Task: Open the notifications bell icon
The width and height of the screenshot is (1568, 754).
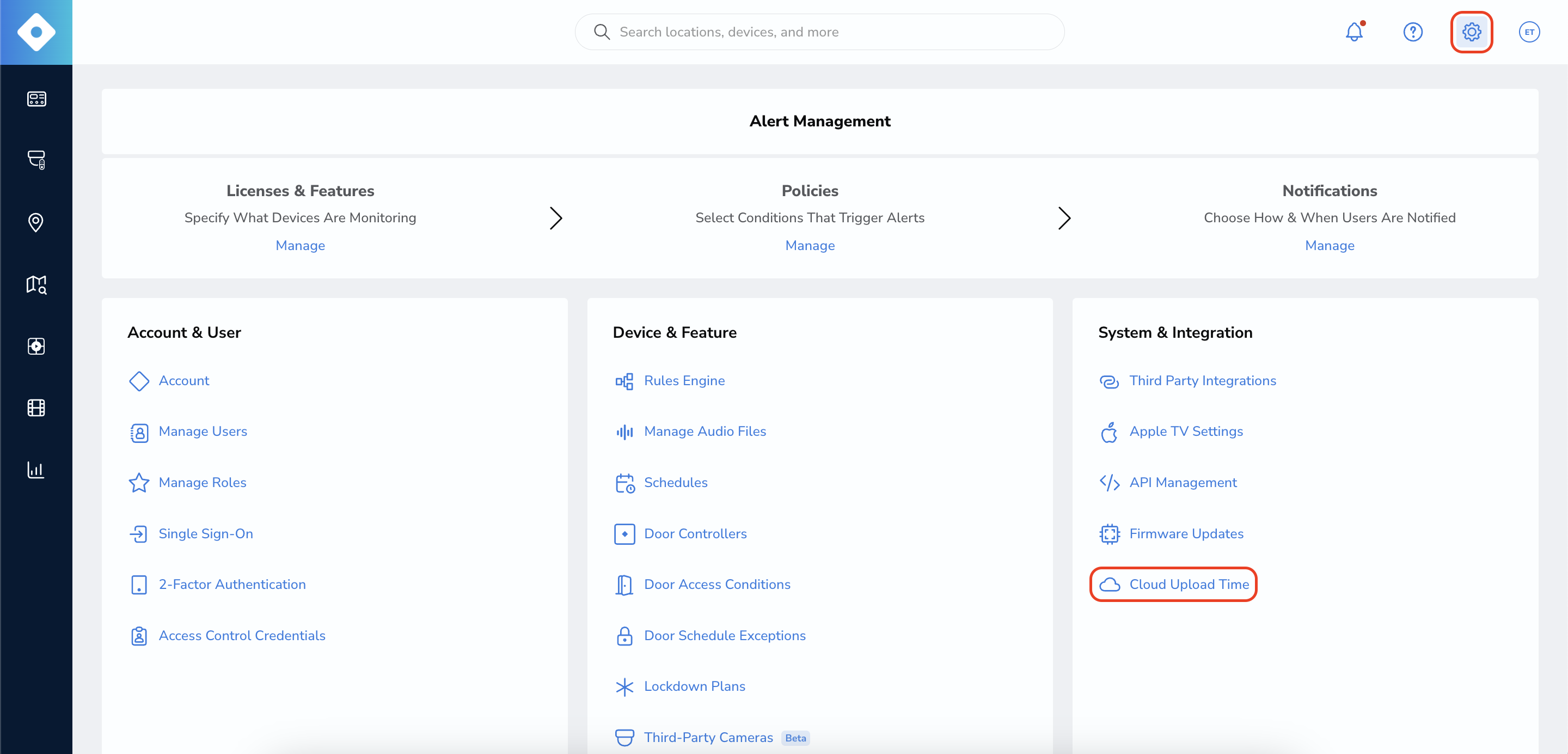Action: point(1355,32)
